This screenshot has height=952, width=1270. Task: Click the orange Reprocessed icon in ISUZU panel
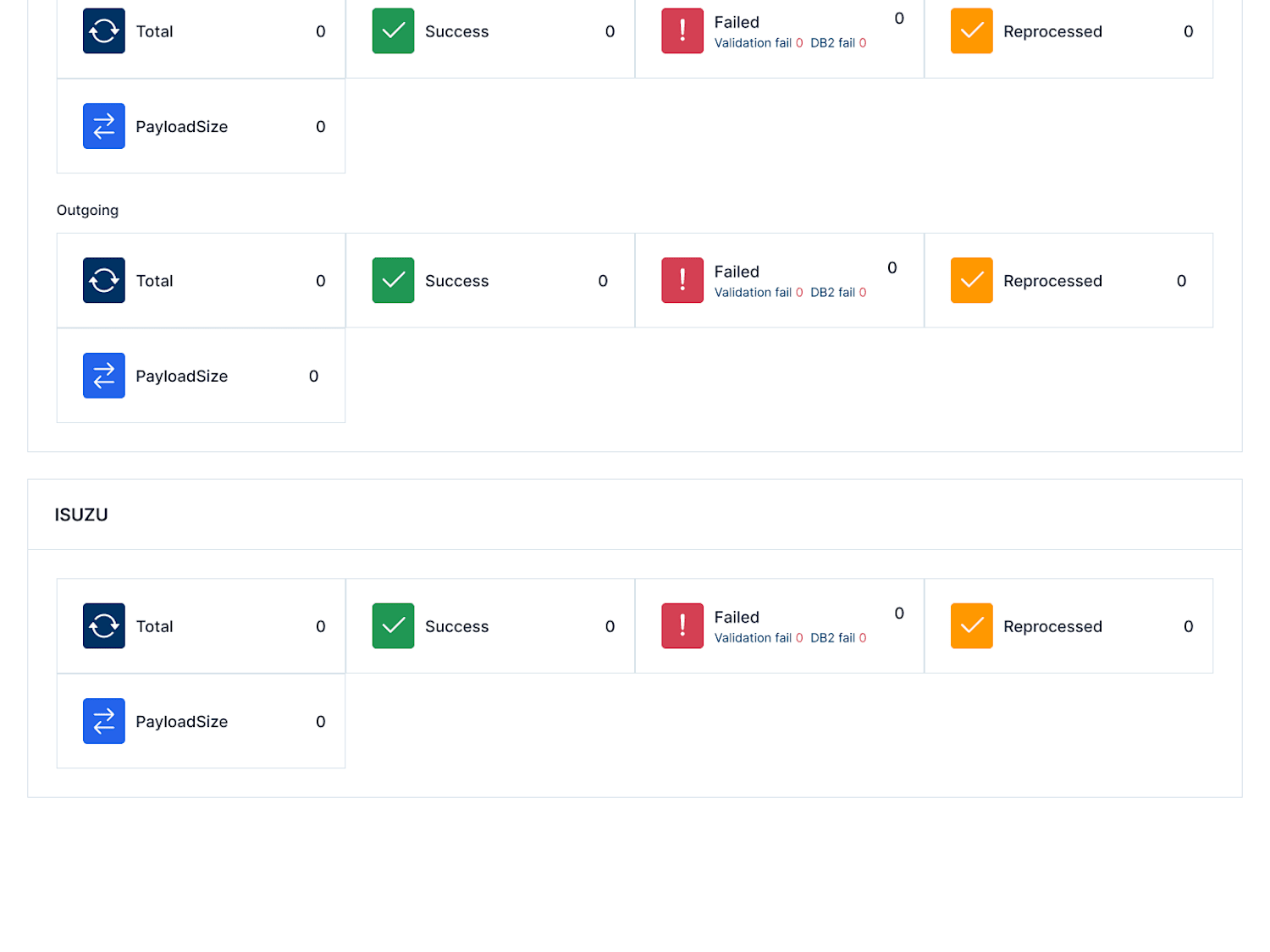click(x=972, y=626)
